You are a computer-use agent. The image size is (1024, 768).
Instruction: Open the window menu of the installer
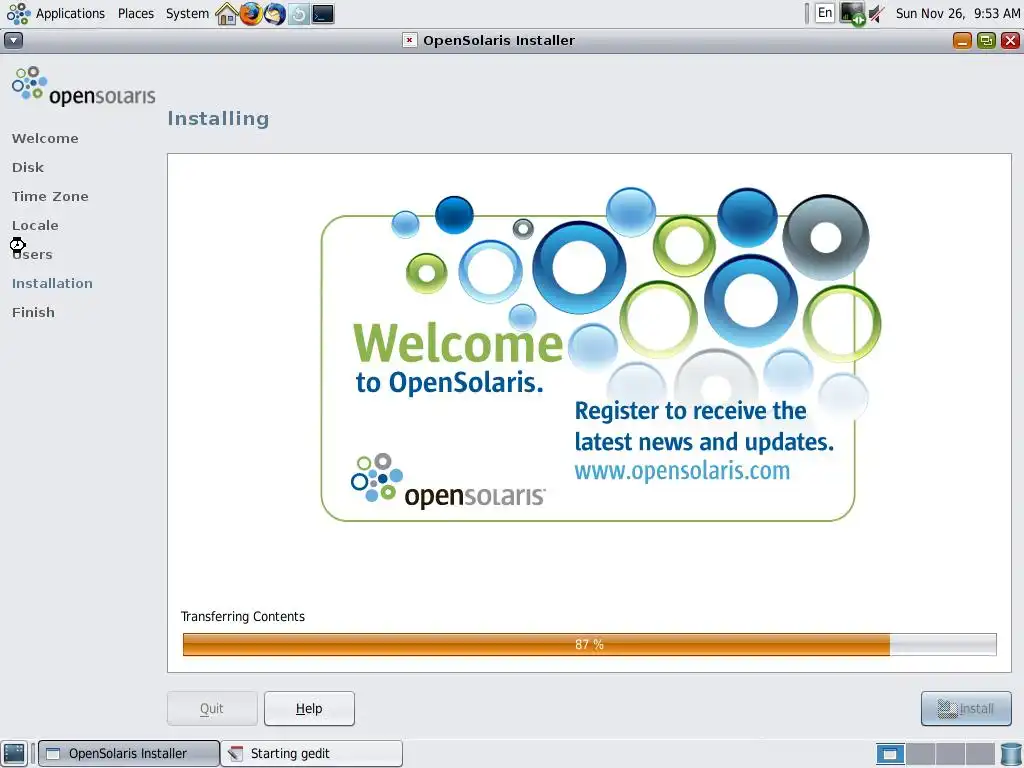click(13, 40)
